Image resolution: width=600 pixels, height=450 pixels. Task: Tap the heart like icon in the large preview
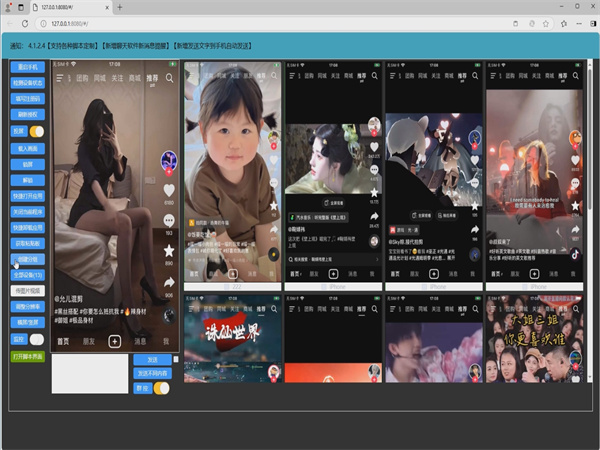168,189
